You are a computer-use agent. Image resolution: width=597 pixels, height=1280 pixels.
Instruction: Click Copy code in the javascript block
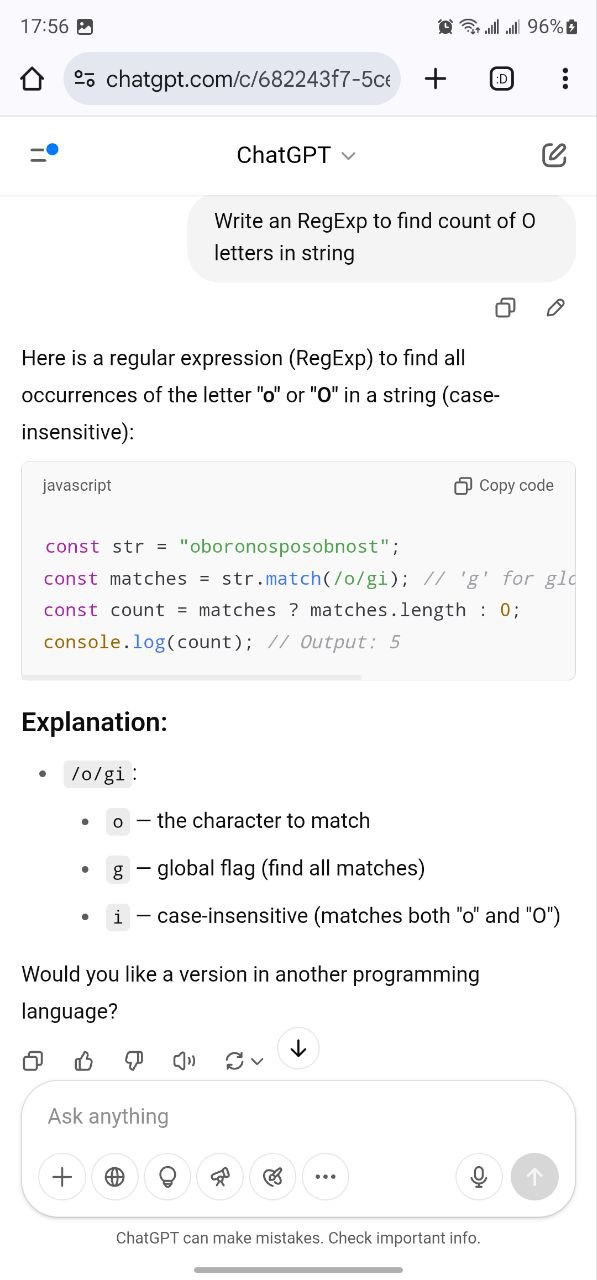pyautogui.click(x=504, y=486)
